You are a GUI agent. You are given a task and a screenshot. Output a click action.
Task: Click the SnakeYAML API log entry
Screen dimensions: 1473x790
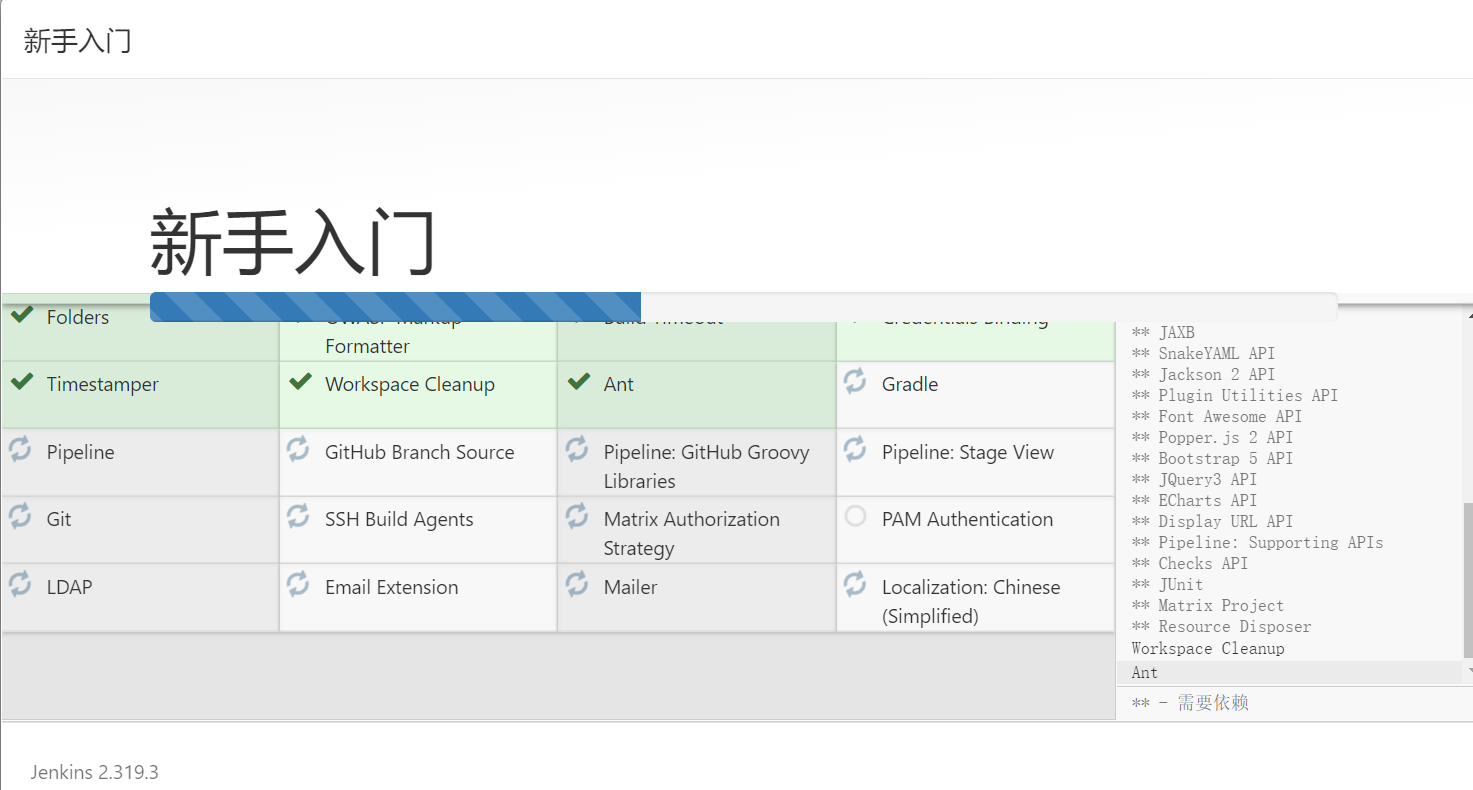click(x=1203, y=353)
